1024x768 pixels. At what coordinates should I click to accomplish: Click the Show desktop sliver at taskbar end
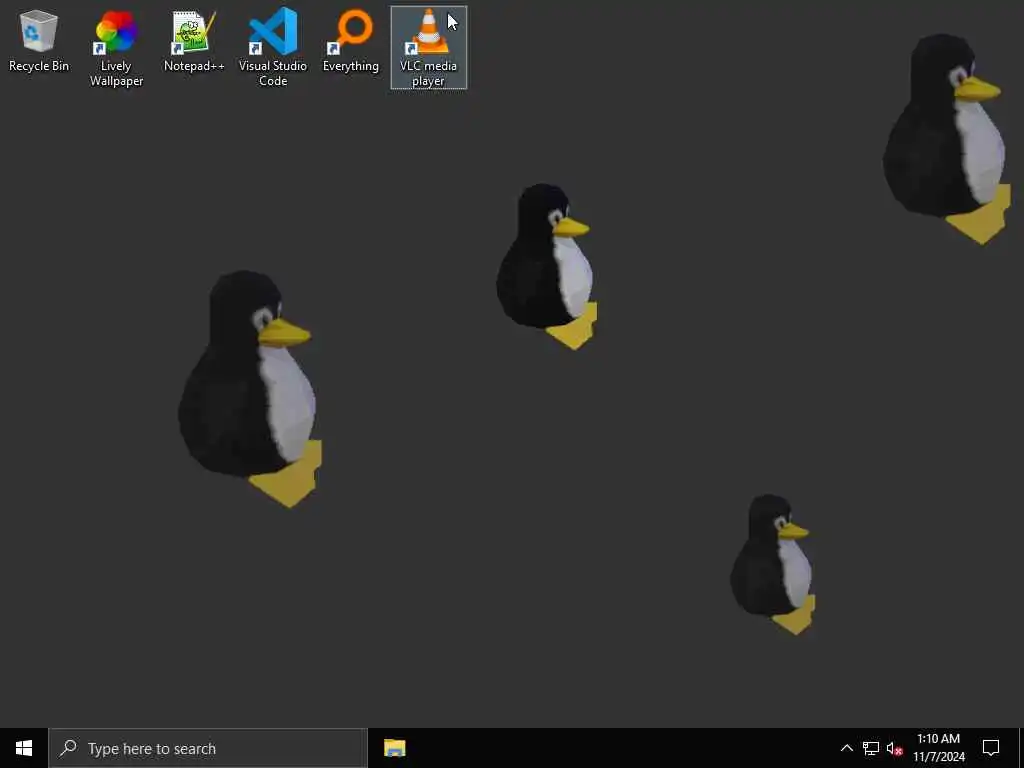(x=1021, y=748)
